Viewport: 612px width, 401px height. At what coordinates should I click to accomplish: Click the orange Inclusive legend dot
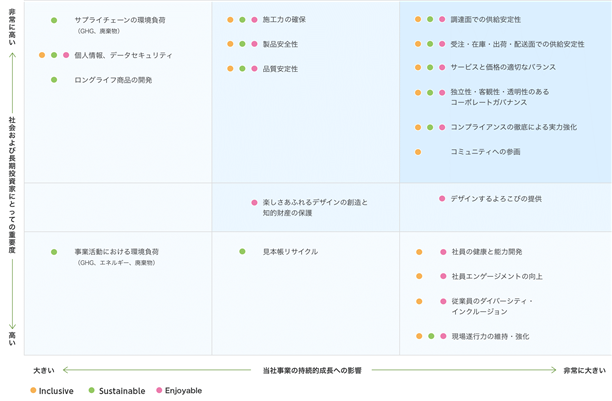33,390
